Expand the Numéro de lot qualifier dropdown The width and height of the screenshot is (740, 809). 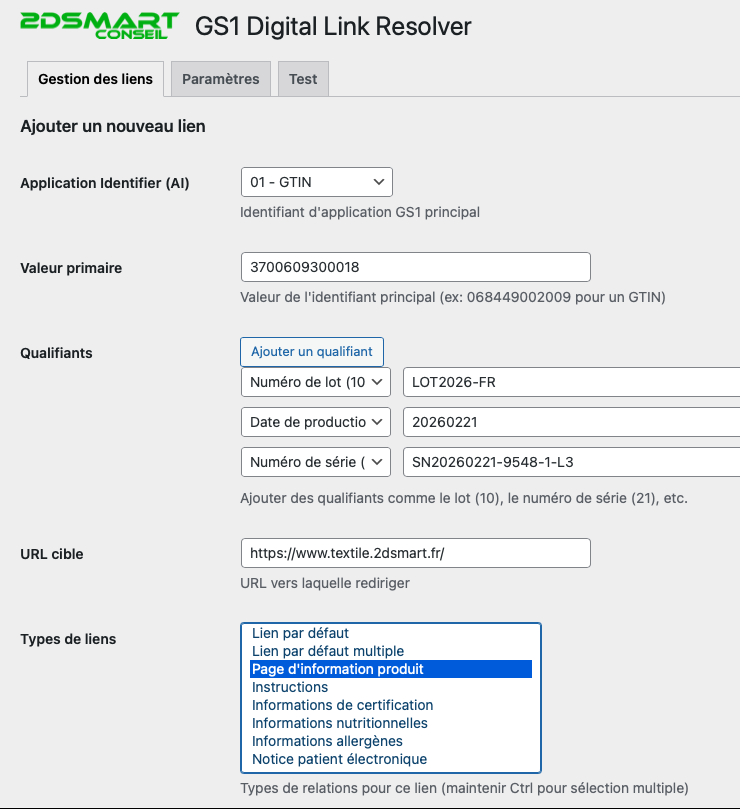[316, 383]
